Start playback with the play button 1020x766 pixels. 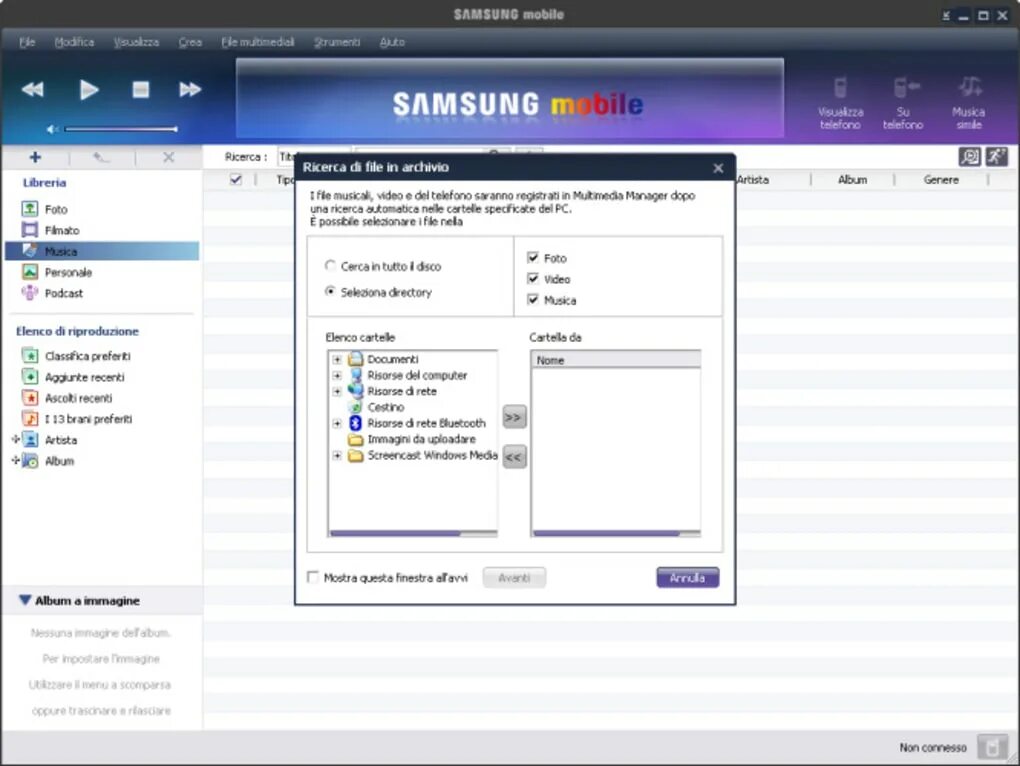88,89
